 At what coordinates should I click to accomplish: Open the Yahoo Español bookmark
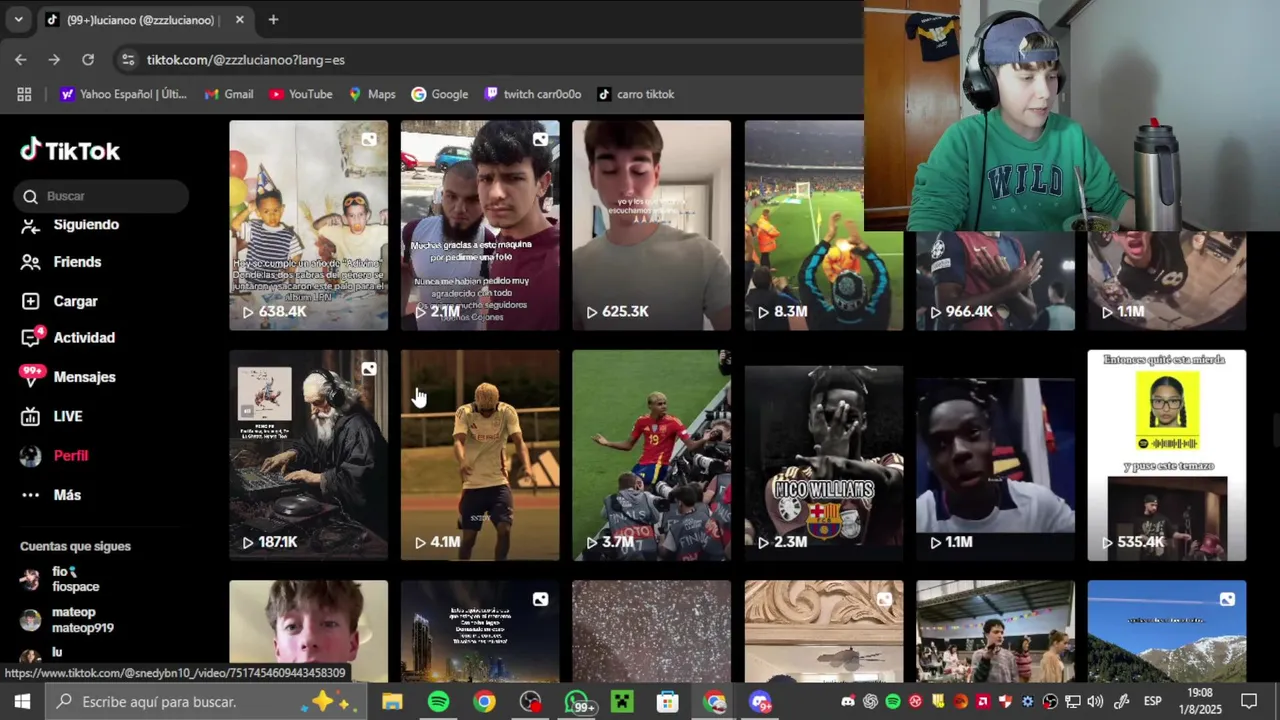124,94
